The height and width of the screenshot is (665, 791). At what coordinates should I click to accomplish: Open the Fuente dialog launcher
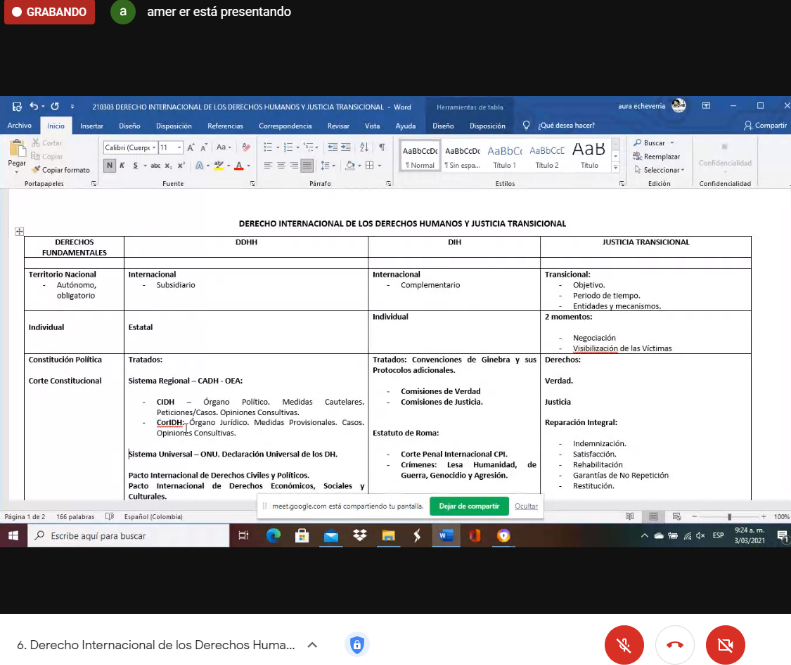pyautogui.click(x=252, y=184)
